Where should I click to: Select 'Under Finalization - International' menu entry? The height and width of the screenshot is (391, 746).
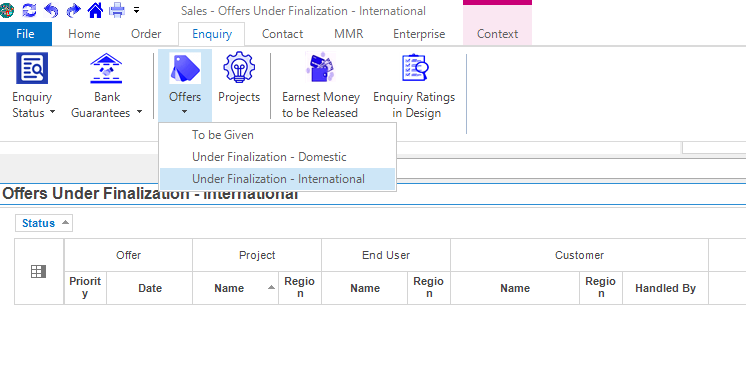[277, 179]
